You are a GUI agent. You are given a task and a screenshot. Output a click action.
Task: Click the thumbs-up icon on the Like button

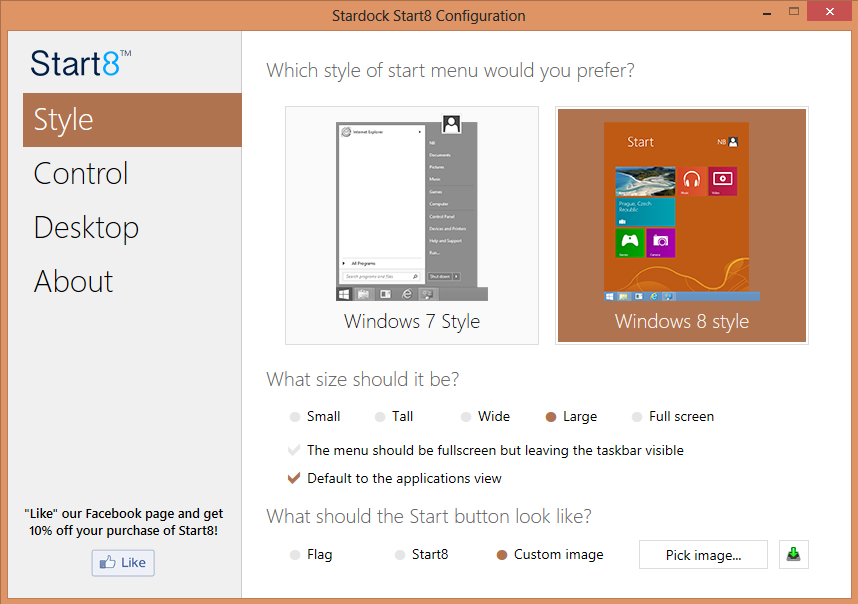pyautogui.click(x=108, y=562)
